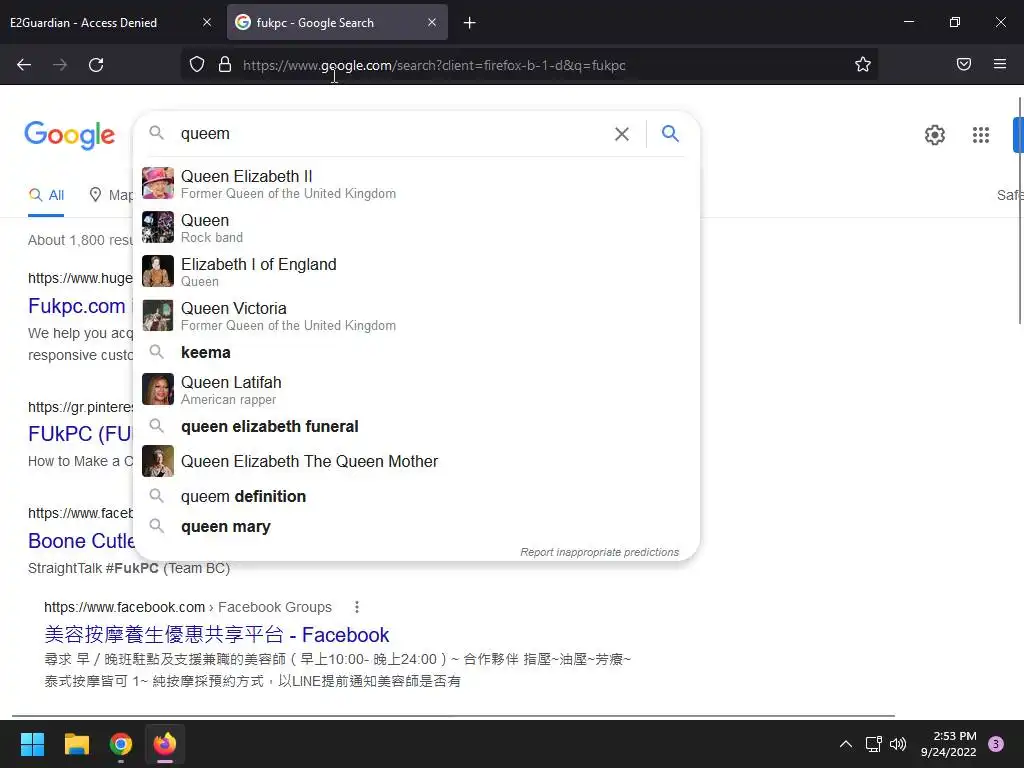
Task: Open the Boone Cutler result link
Action: (x=81, y=541)
